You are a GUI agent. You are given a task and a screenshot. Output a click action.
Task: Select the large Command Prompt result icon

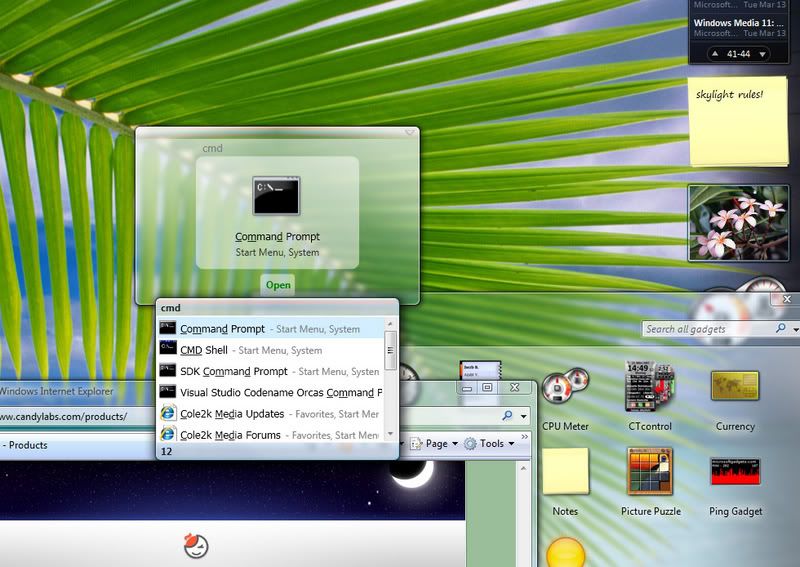[x=276, y=195]
